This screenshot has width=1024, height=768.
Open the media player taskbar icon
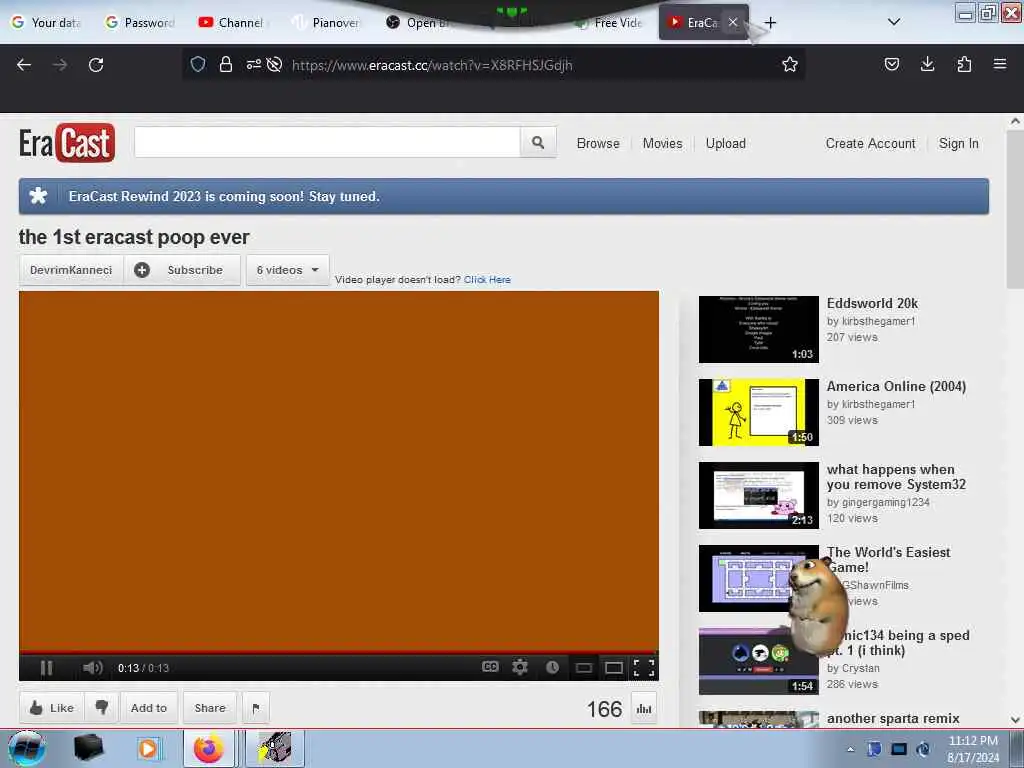[148, 749]
